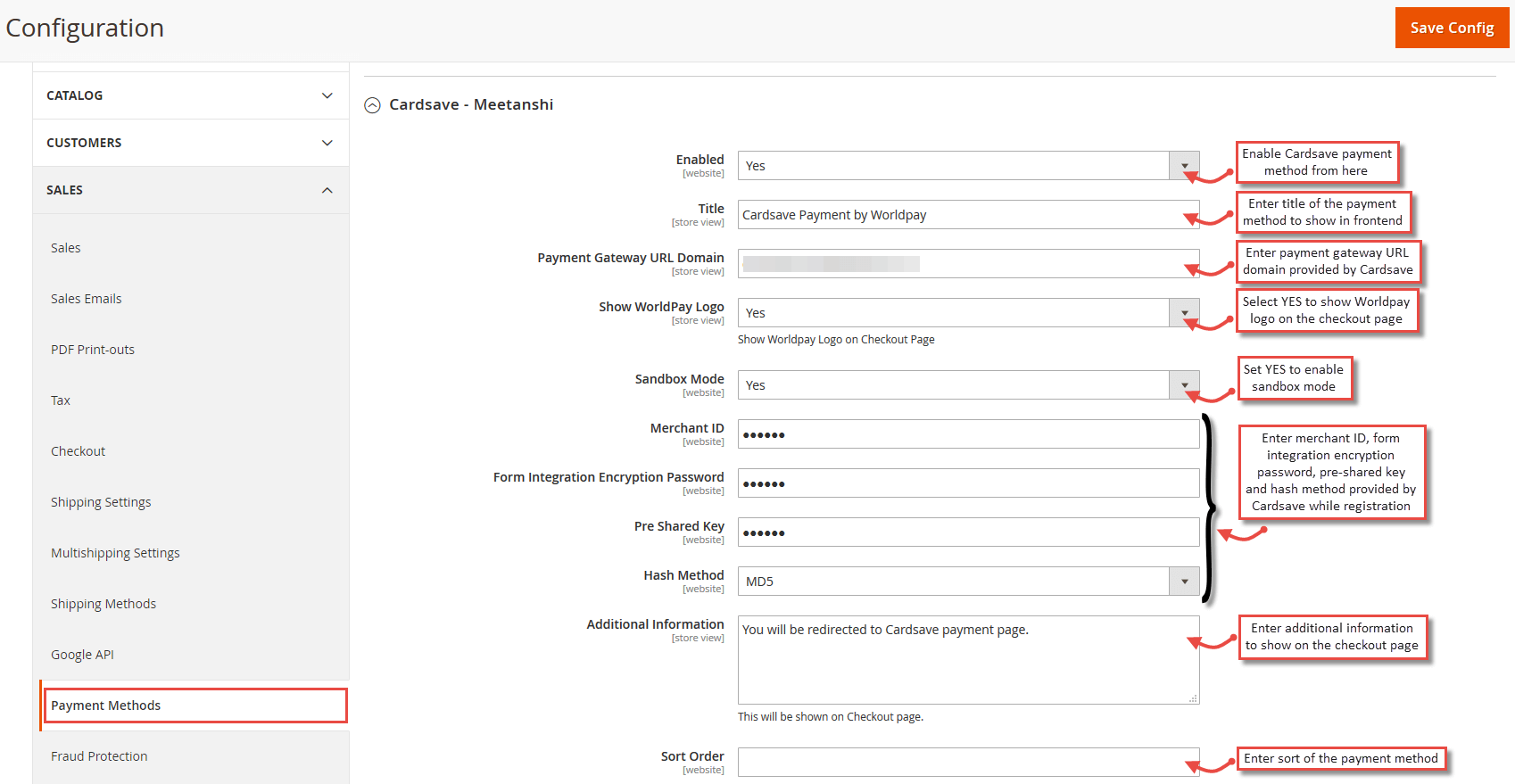Focus the Sort Order field

968,763
